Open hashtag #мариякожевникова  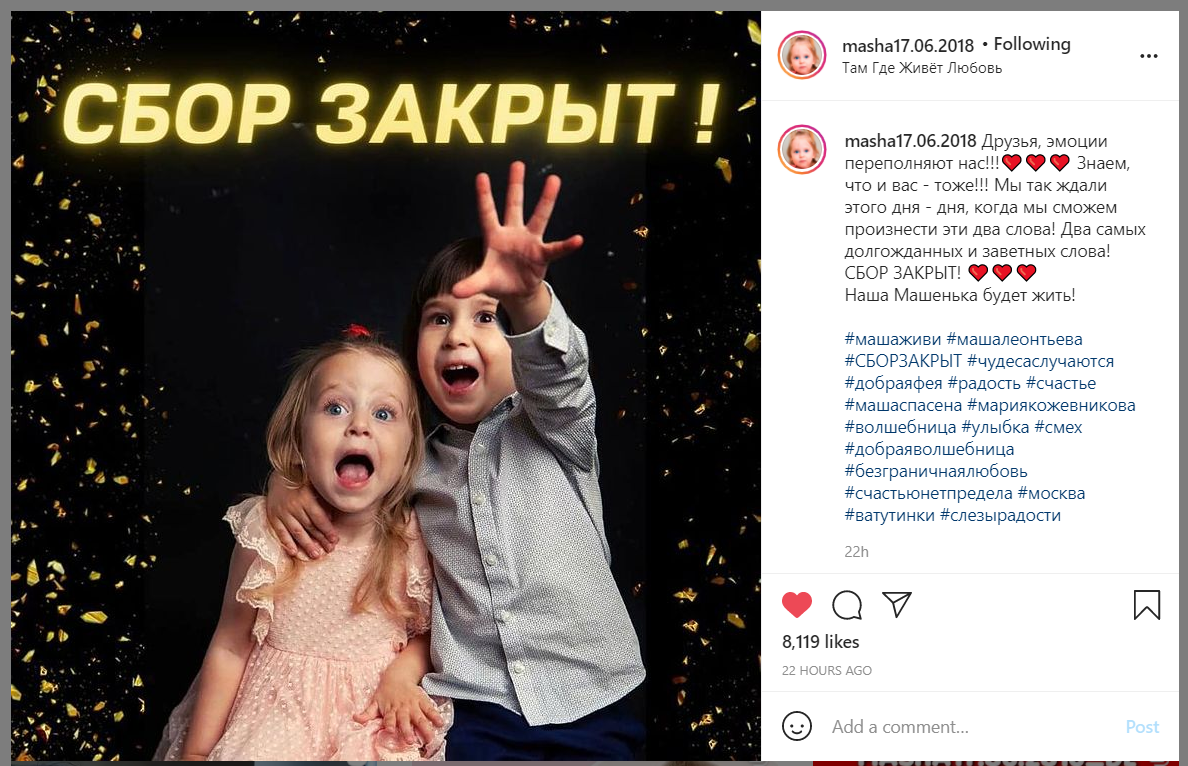coord(1051,405)
